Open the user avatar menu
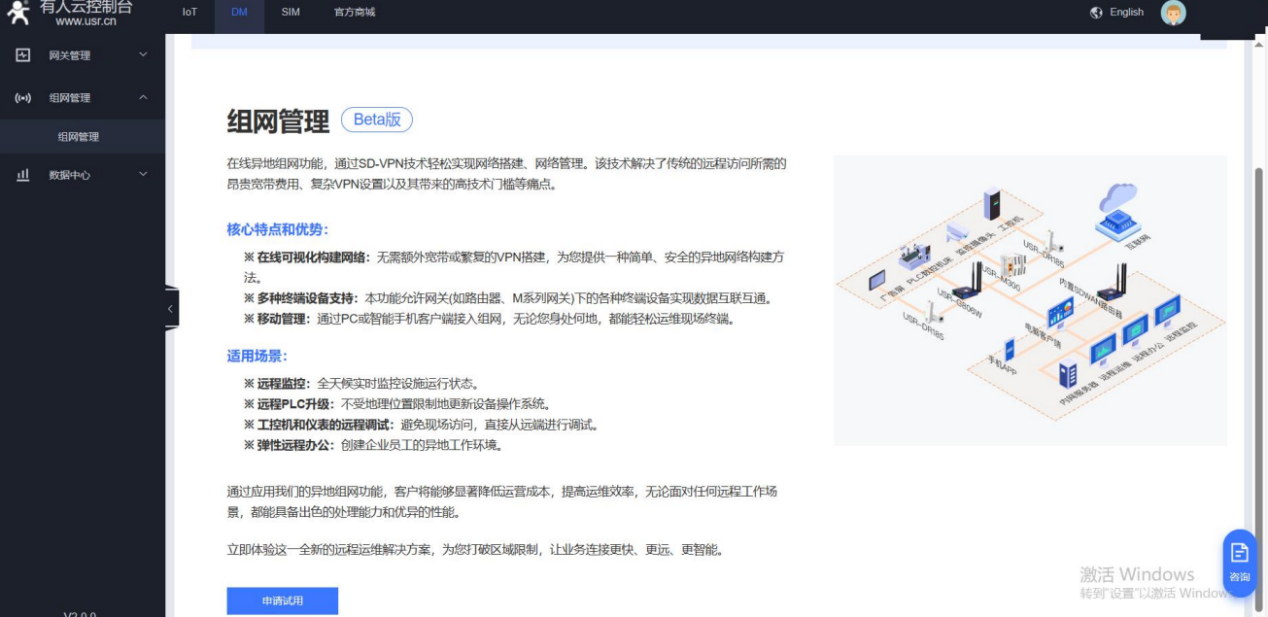The image size is (1268, 617). click(x=1173, y=13)
